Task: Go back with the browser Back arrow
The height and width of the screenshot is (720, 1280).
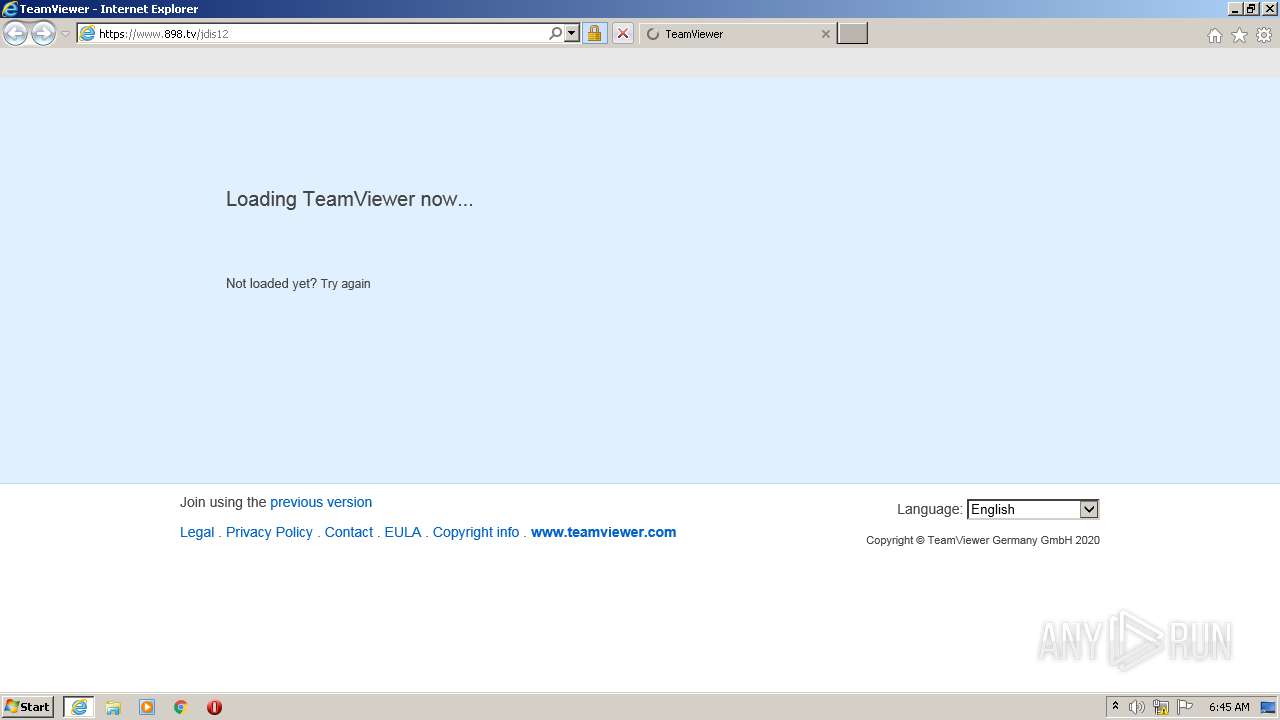Action: click(15, 34)
